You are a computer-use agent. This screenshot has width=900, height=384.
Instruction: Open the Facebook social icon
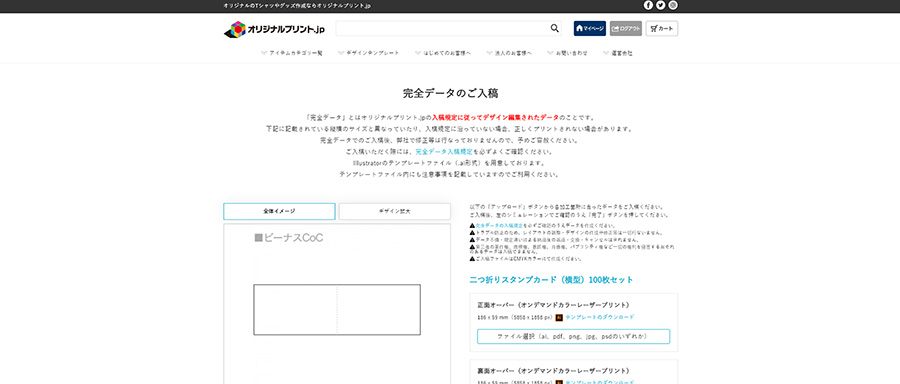click(x=648, y=5)
